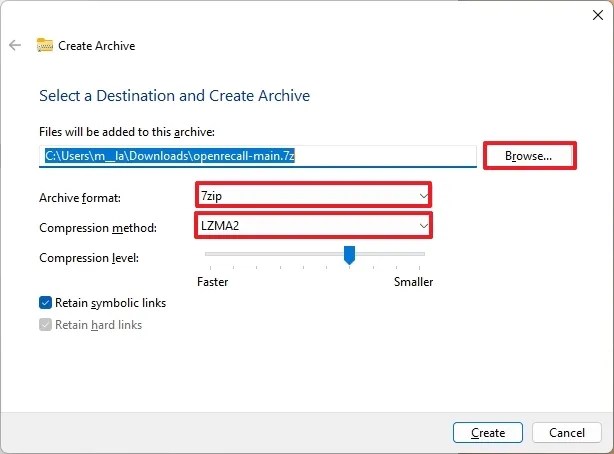Close the Create Archive dialog

point(598,15)
